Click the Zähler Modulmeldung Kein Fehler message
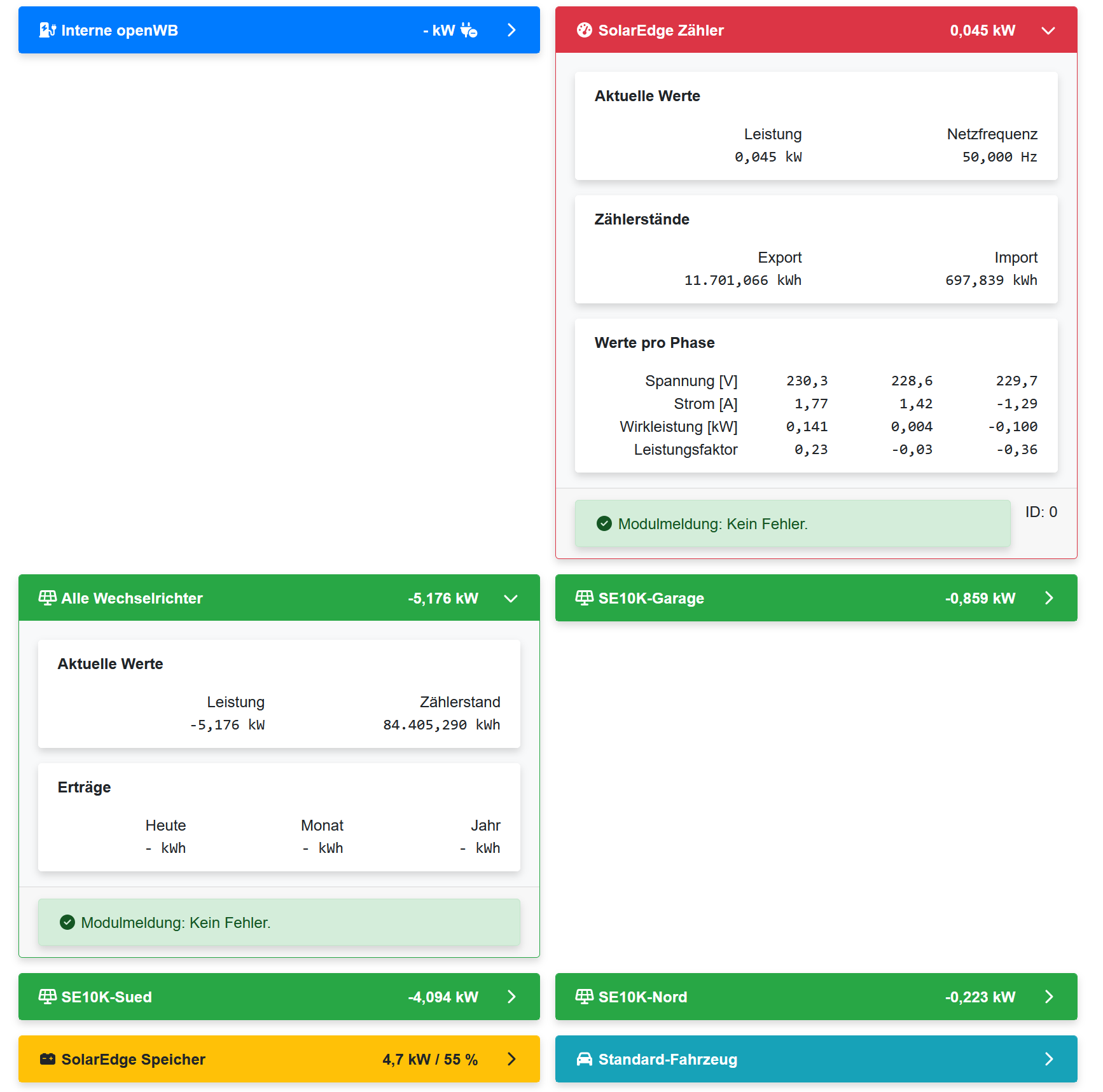 pos(793,523)
